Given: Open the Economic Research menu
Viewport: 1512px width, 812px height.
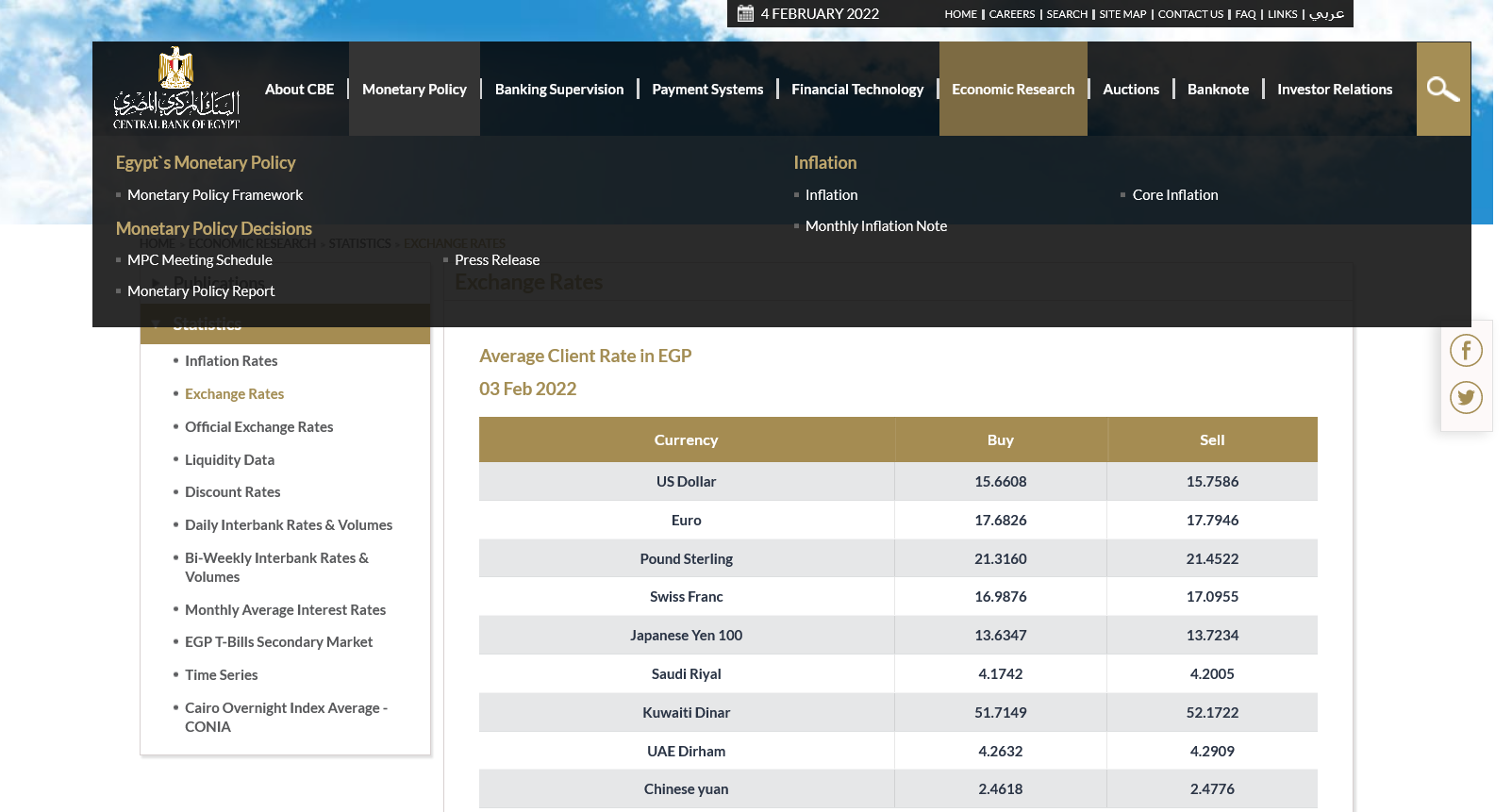Looking at the screenshot, I should [1012, 90].
